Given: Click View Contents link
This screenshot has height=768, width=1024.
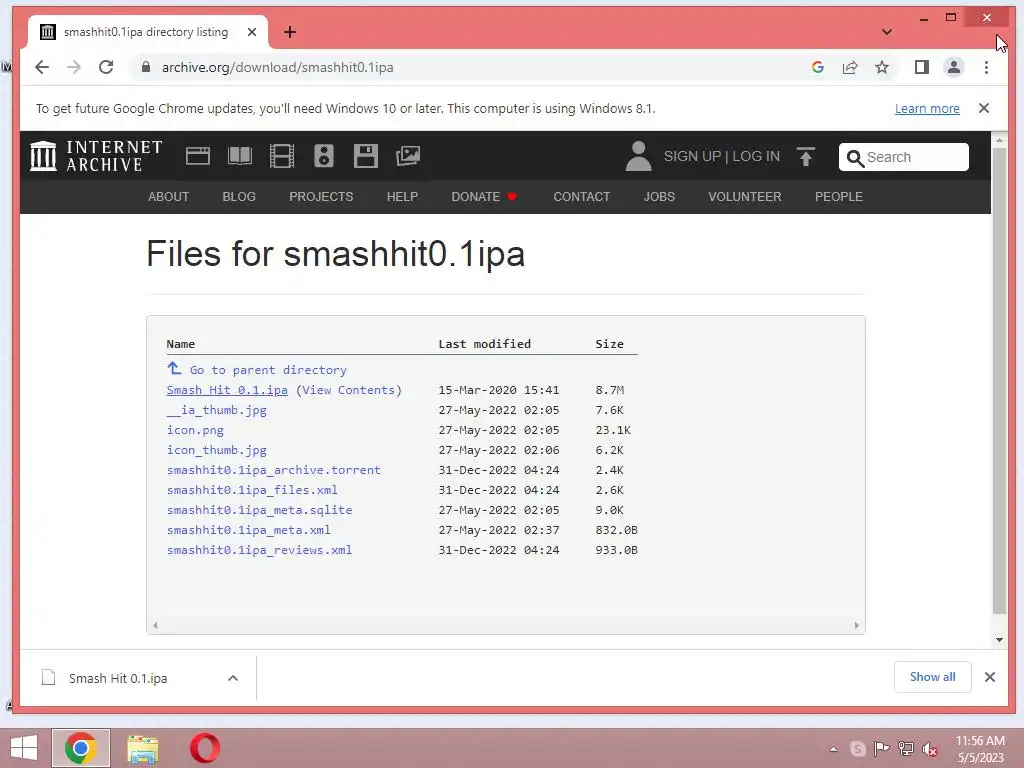Looking at the screenshot, I should [x=348, y=390].
